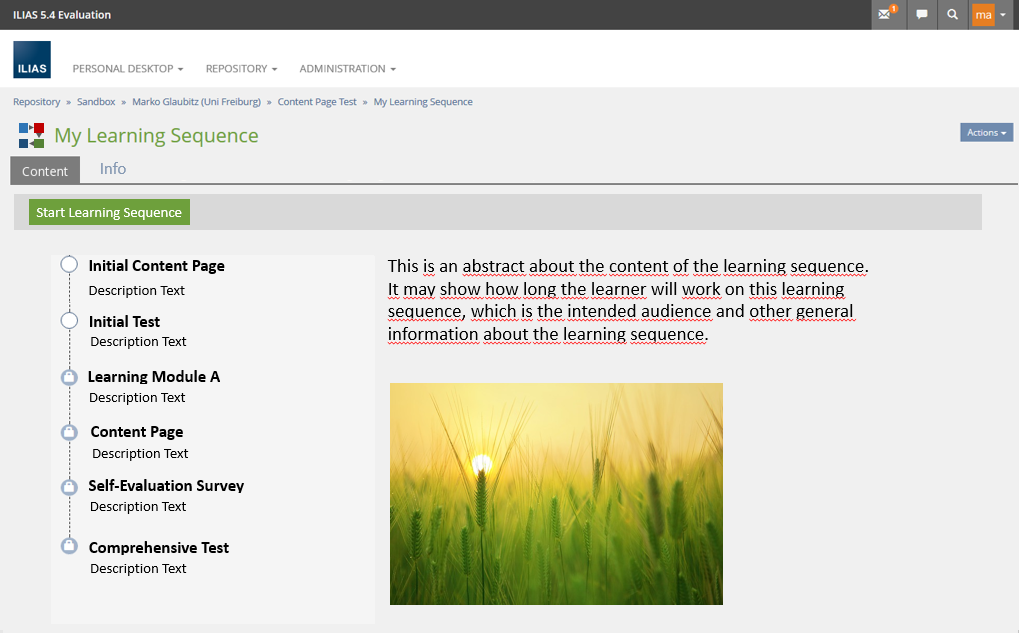Screen dimensions: 1019x633
Task: Open Sandbox breadcrumb link
Action: pyautogui.click(x=96, y=102)
